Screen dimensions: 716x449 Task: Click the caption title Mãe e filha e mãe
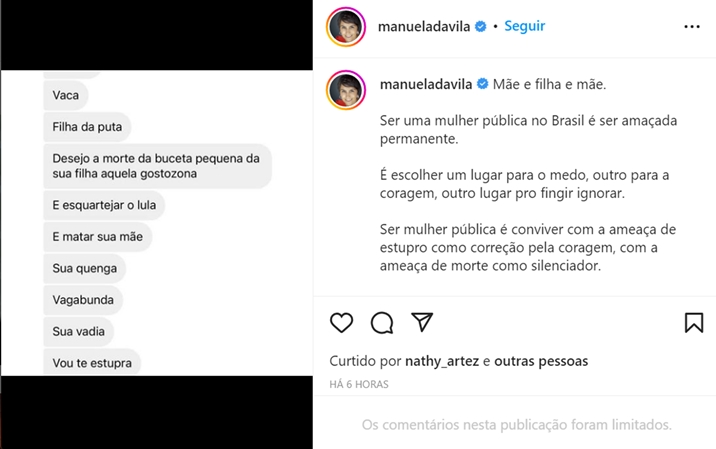tap(550, 84)
